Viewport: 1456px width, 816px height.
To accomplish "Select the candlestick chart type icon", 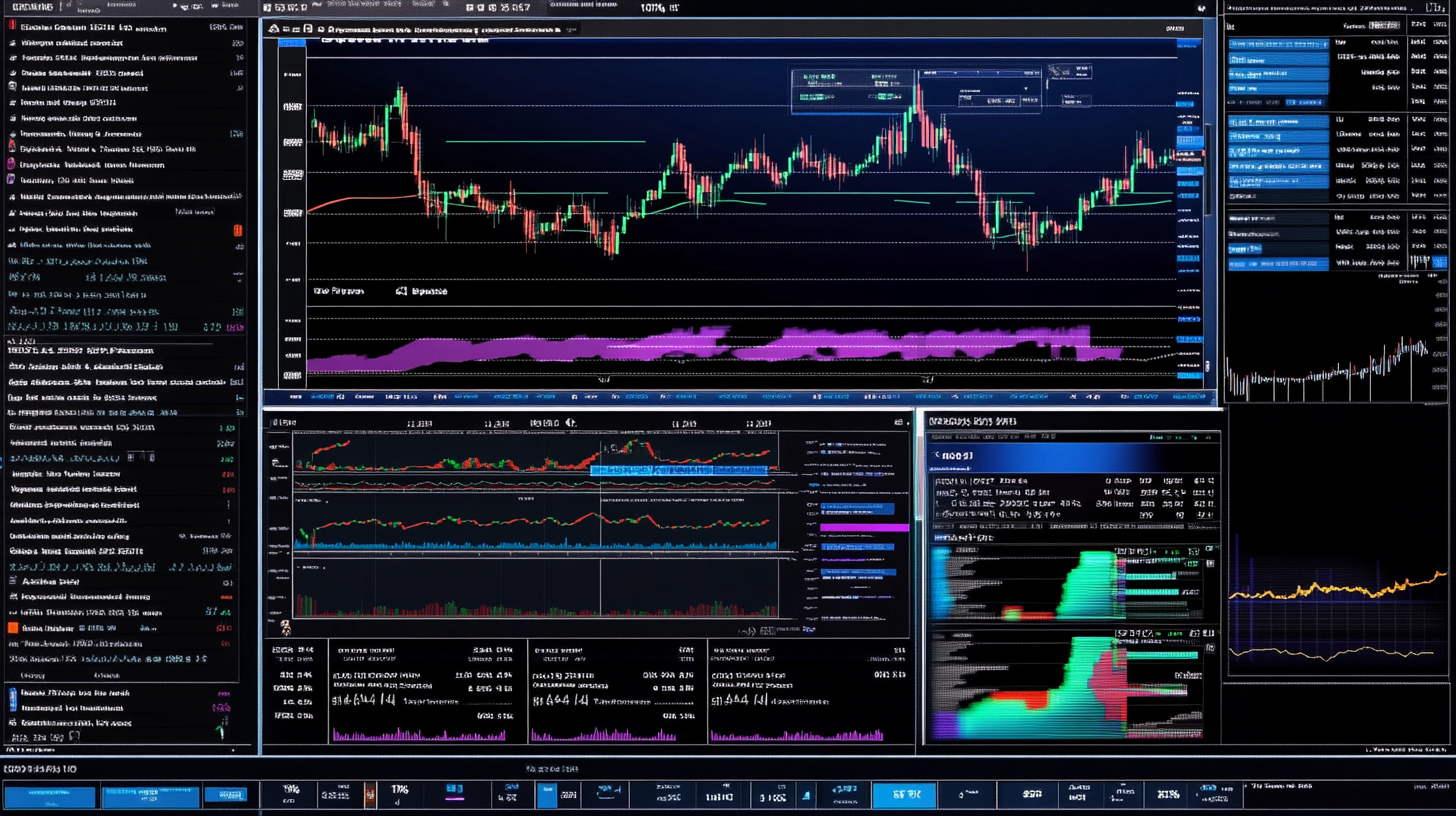I will tap(275, 30).
